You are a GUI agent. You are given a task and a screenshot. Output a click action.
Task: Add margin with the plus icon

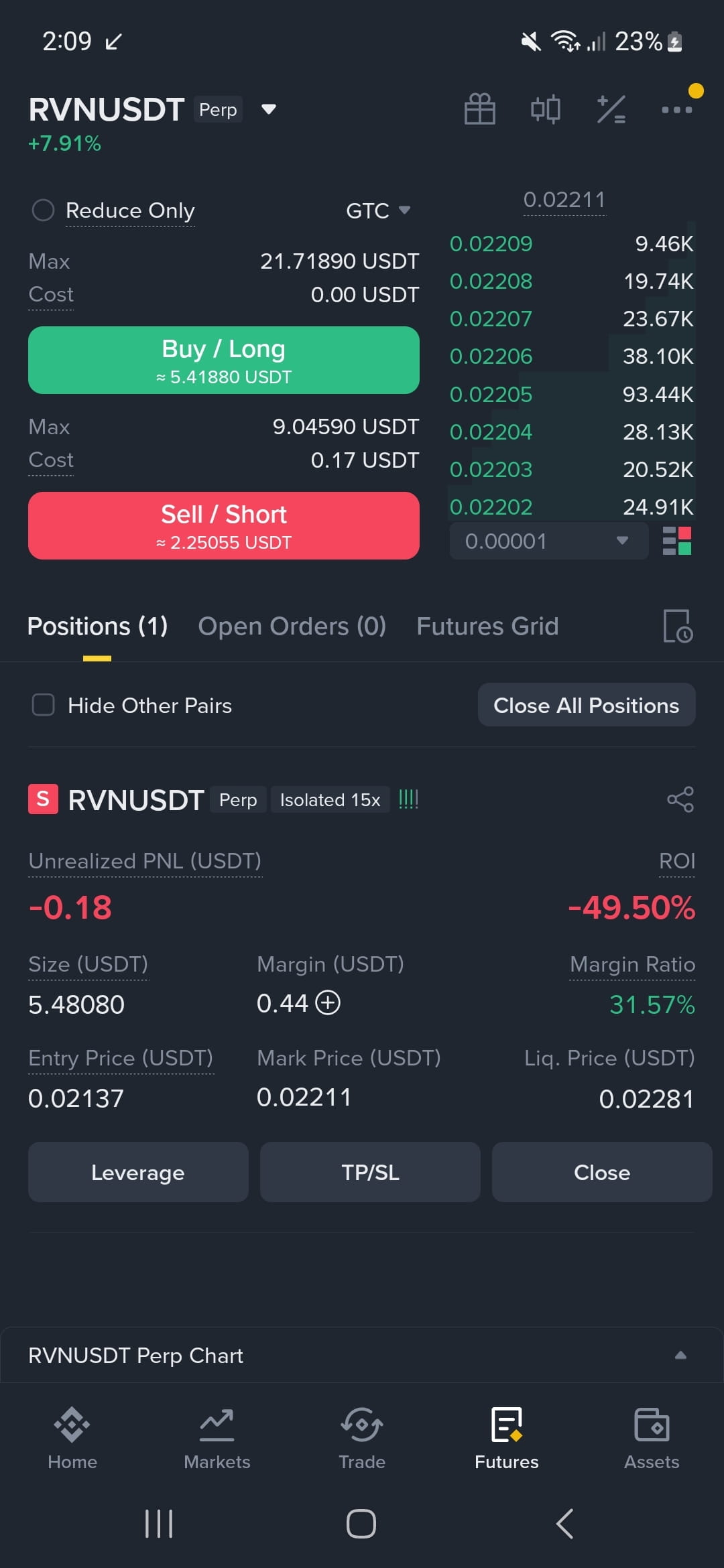coord(328,1003)
